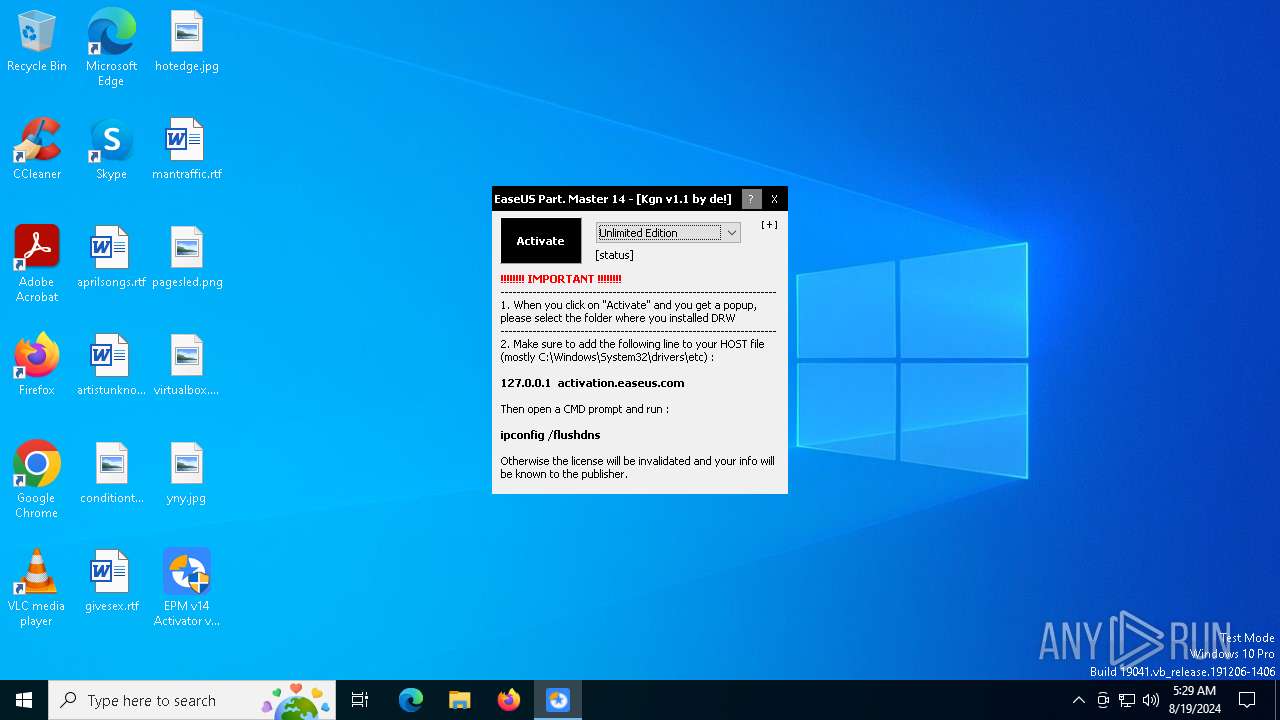Click the keygen app taskbar button

click(x=558, y=700)
